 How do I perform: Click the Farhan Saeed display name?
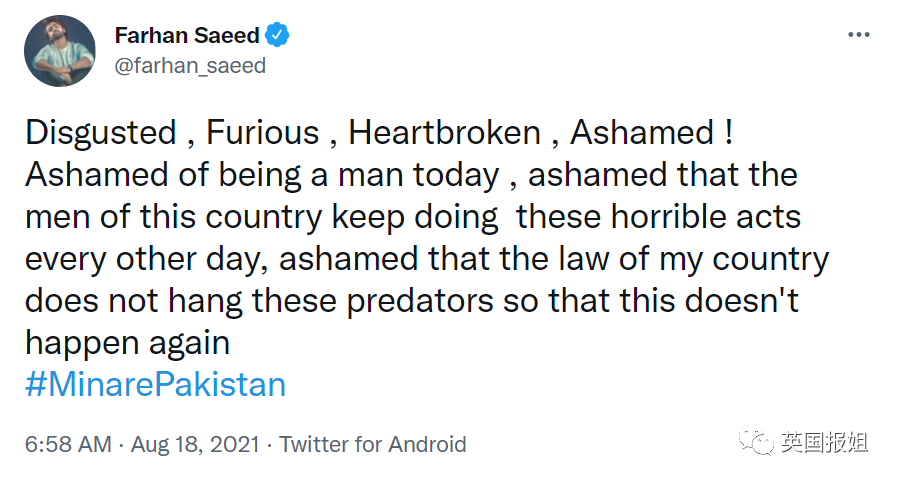point(187,36)
